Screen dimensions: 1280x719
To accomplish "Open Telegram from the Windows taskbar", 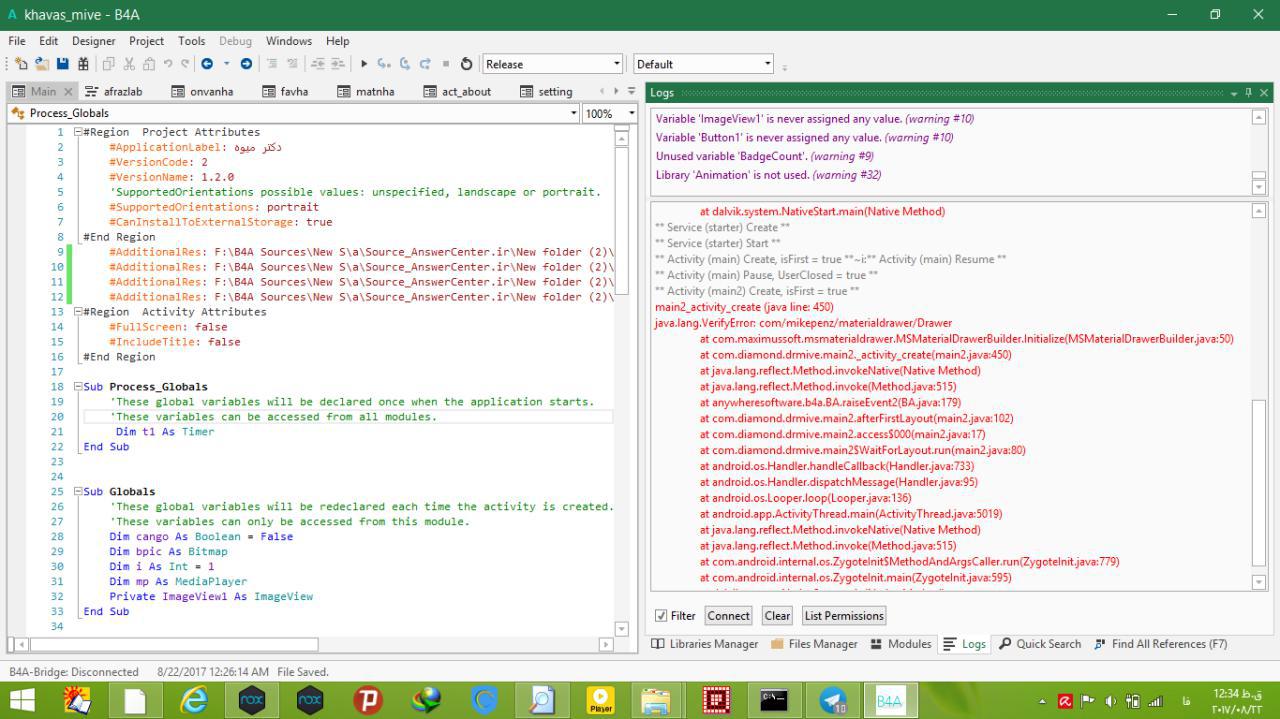I will 832,700.
